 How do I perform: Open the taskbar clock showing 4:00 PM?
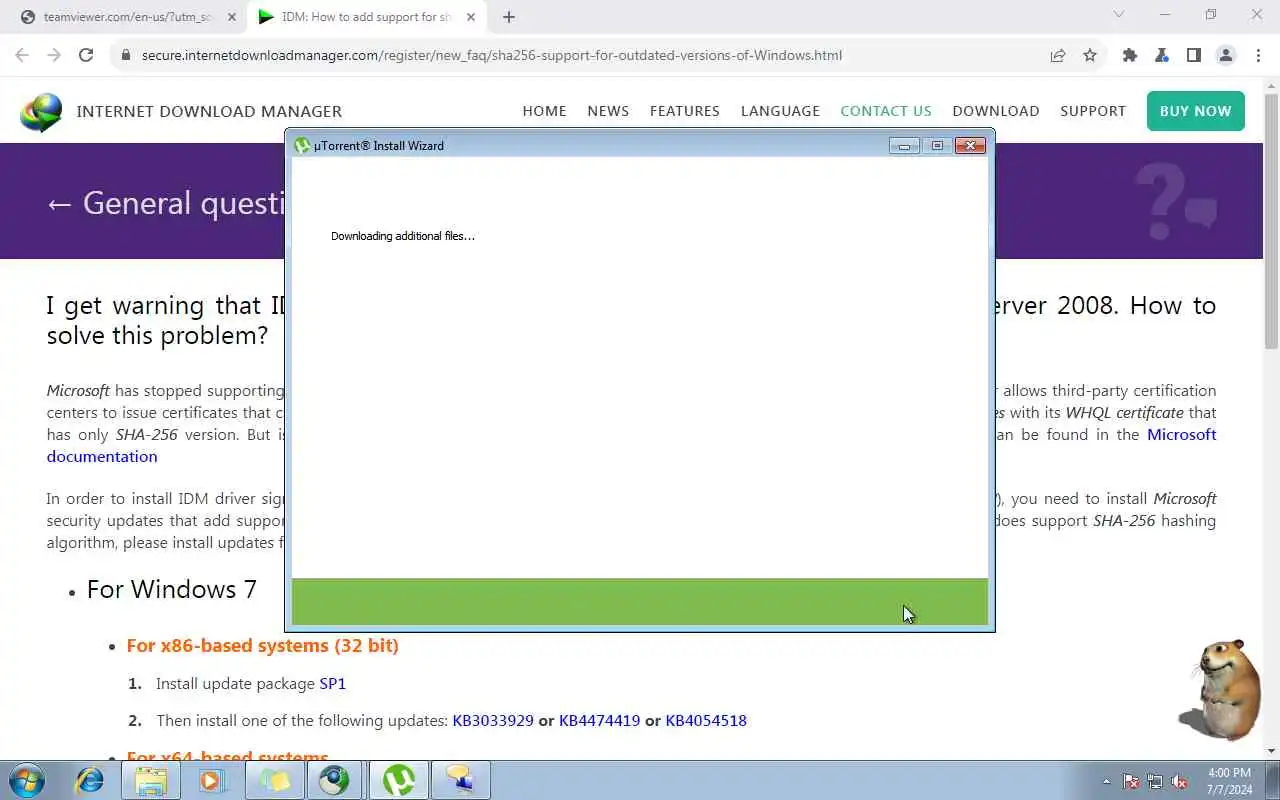pos(1229,780)
